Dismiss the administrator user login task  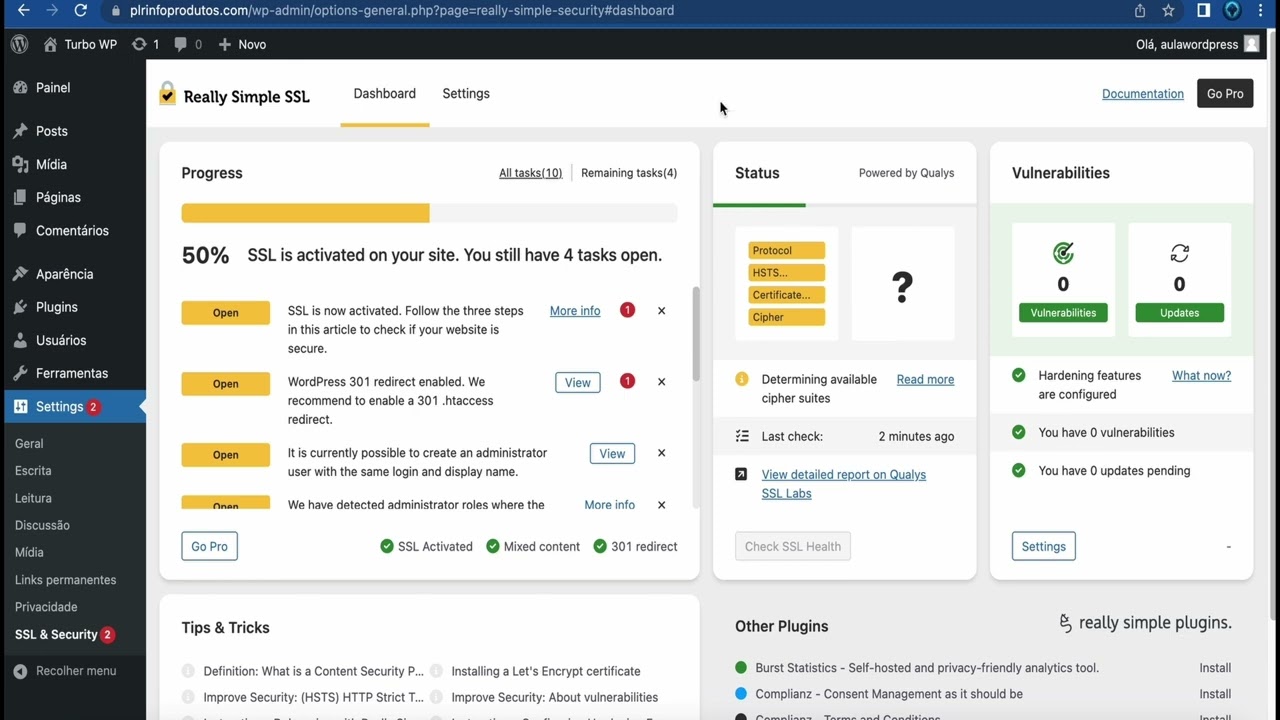click(661, 453)
